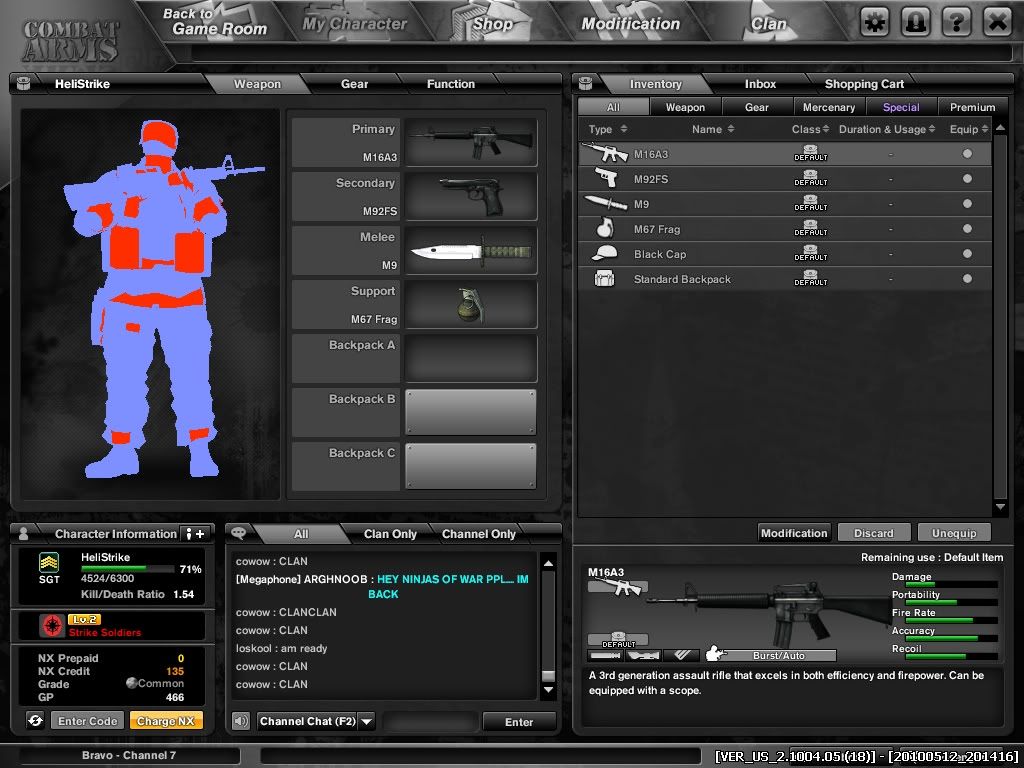Image resolution: width=1024 pixels, height=768 pixels.
Task: Open the settings gear icon
Action: pyautogui.click(x=874, y=23)
